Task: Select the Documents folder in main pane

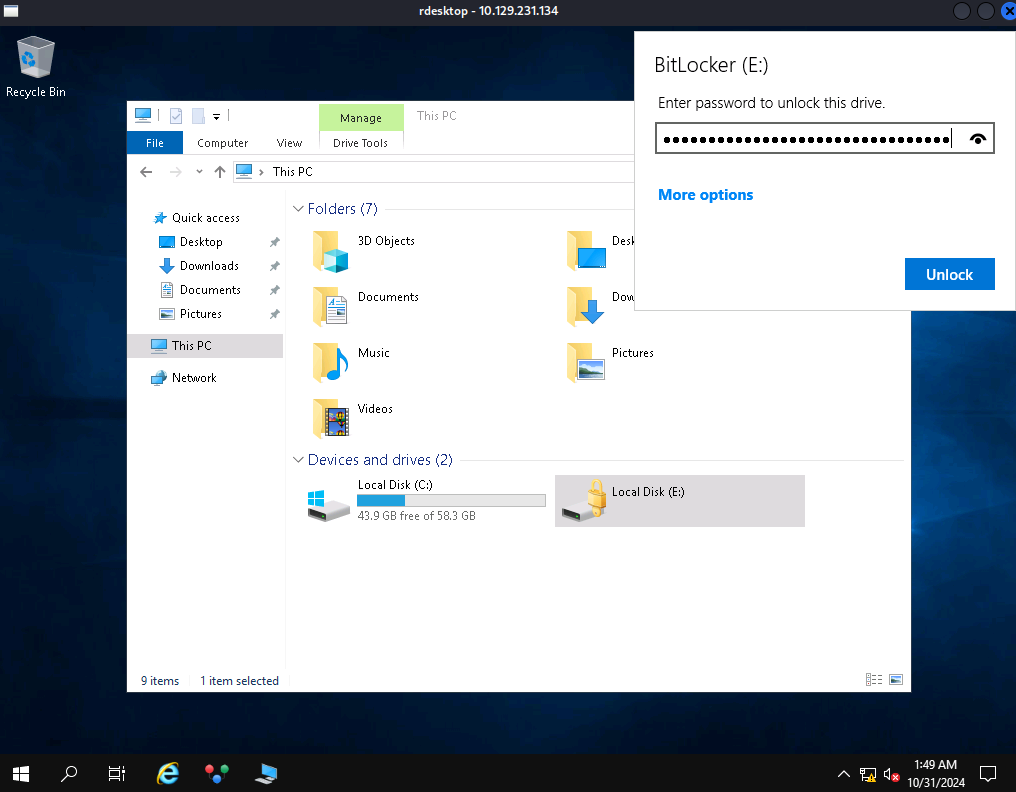Action: coord(366,307)
